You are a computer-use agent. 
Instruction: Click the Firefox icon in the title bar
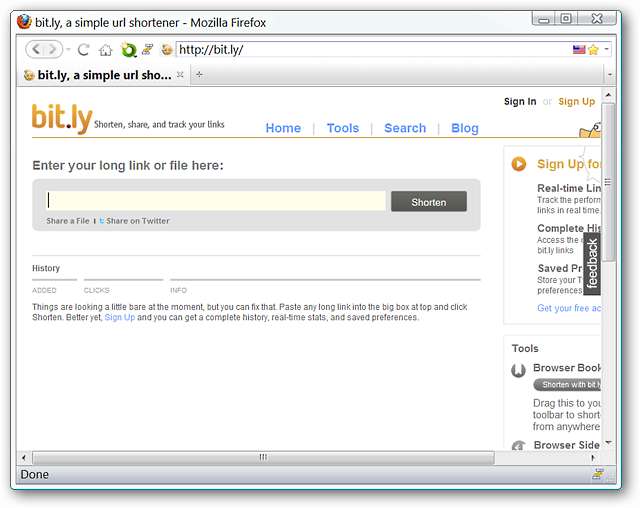(24, 22)
